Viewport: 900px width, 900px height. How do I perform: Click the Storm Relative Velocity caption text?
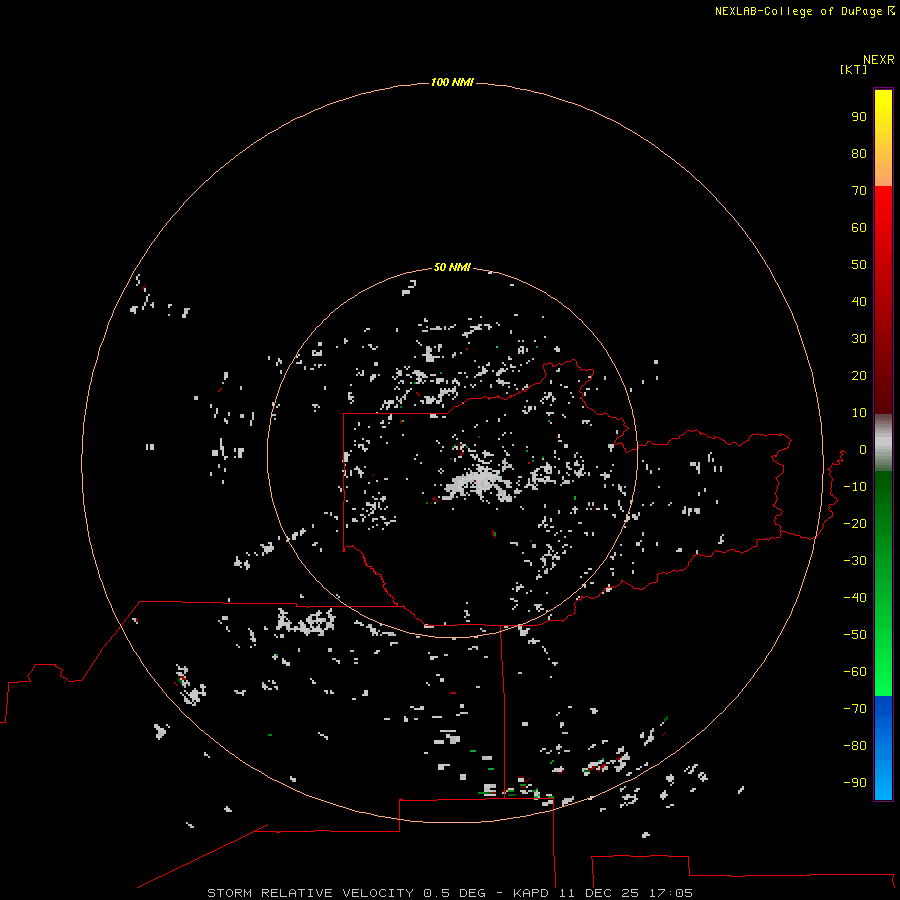click(450, 893)
